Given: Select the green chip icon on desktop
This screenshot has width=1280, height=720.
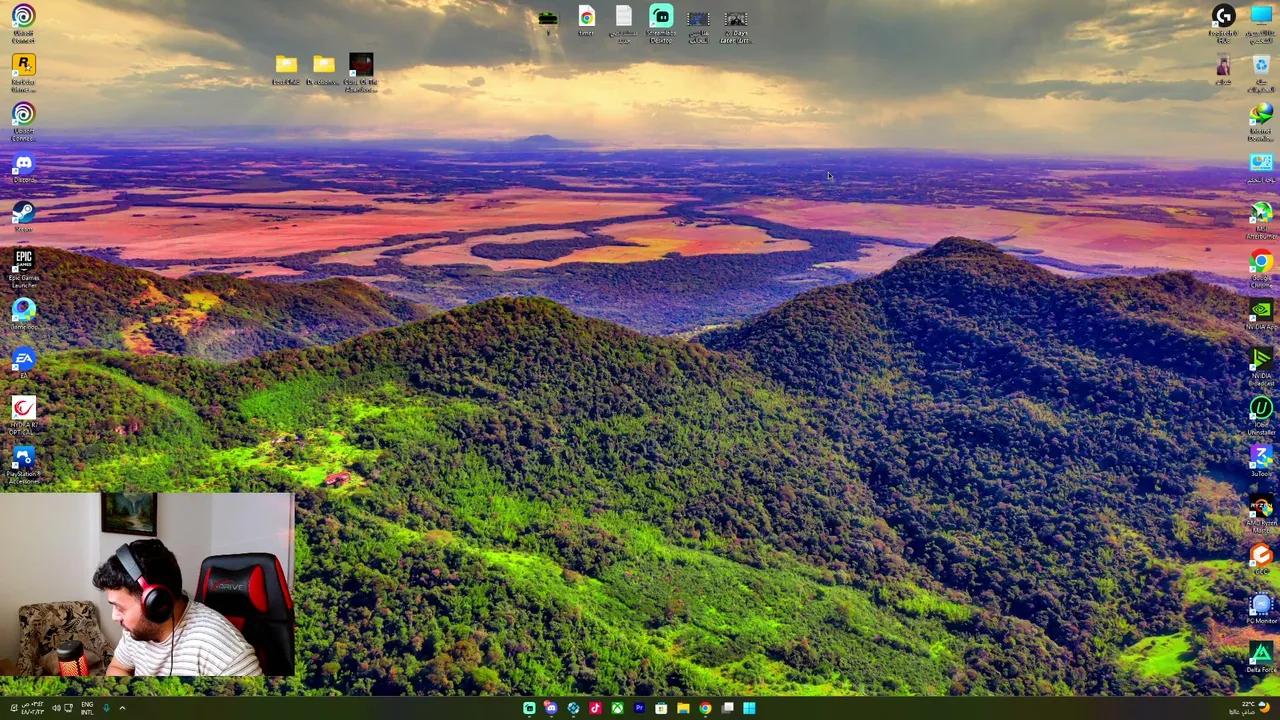Looking at the screenshot, I should [548, 18].
